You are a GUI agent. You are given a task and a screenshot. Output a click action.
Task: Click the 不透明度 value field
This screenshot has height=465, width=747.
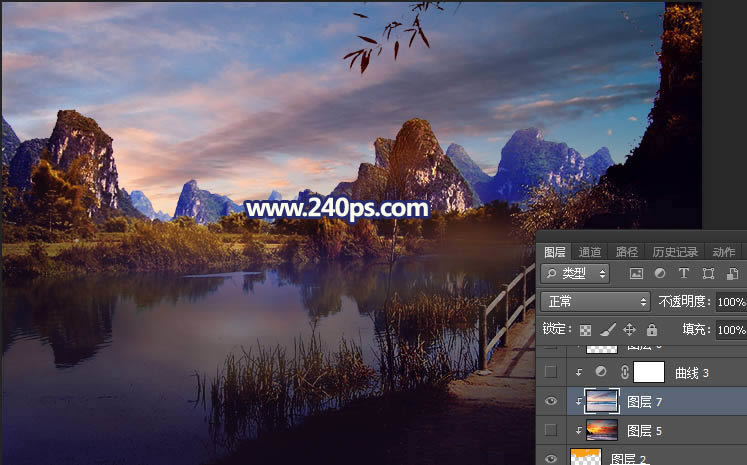pyautogui.click(x=731, y=301)
